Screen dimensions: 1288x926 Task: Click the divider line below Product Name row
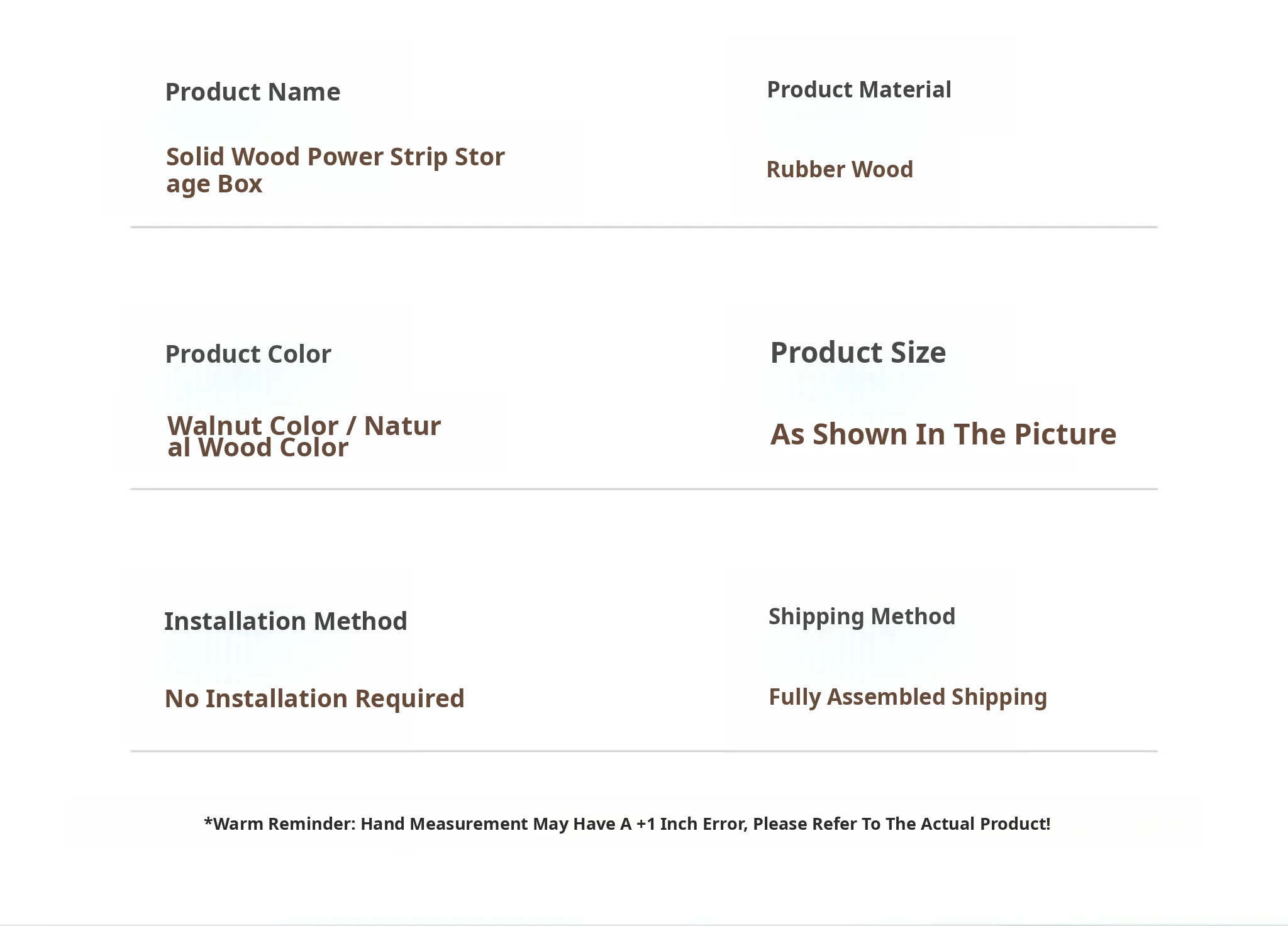(x=643, y=227)
